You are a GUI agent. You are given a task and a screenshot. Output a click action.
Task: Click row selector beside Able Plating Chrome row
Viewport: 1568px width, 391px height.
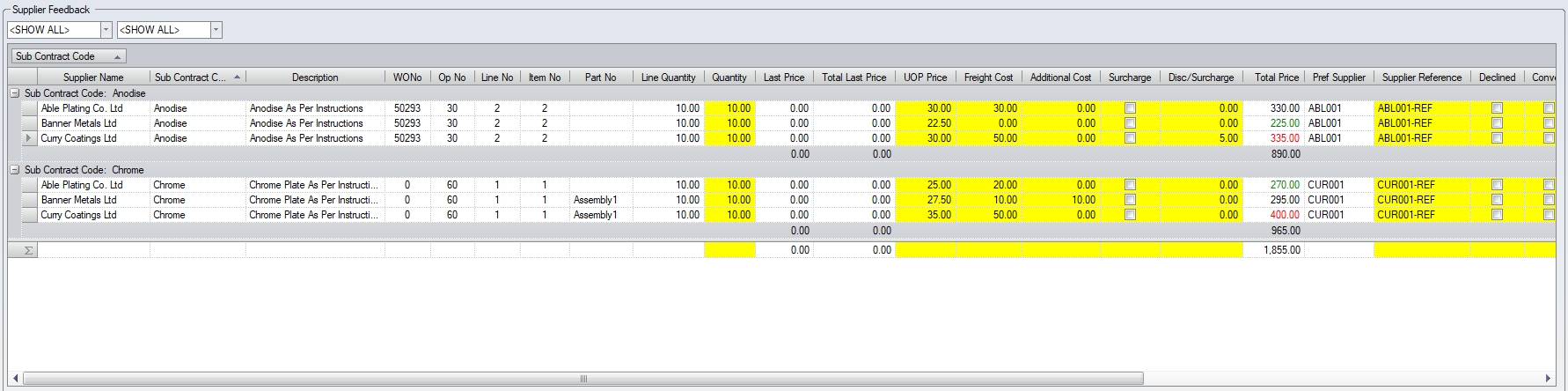tap(28, 185)
